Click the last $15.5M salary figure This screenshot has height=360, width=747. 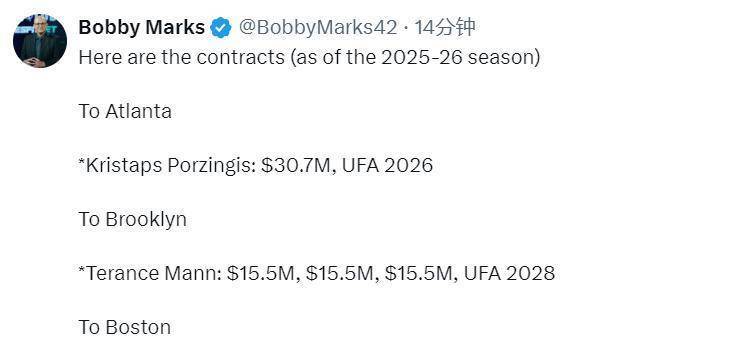coord(422,273)
